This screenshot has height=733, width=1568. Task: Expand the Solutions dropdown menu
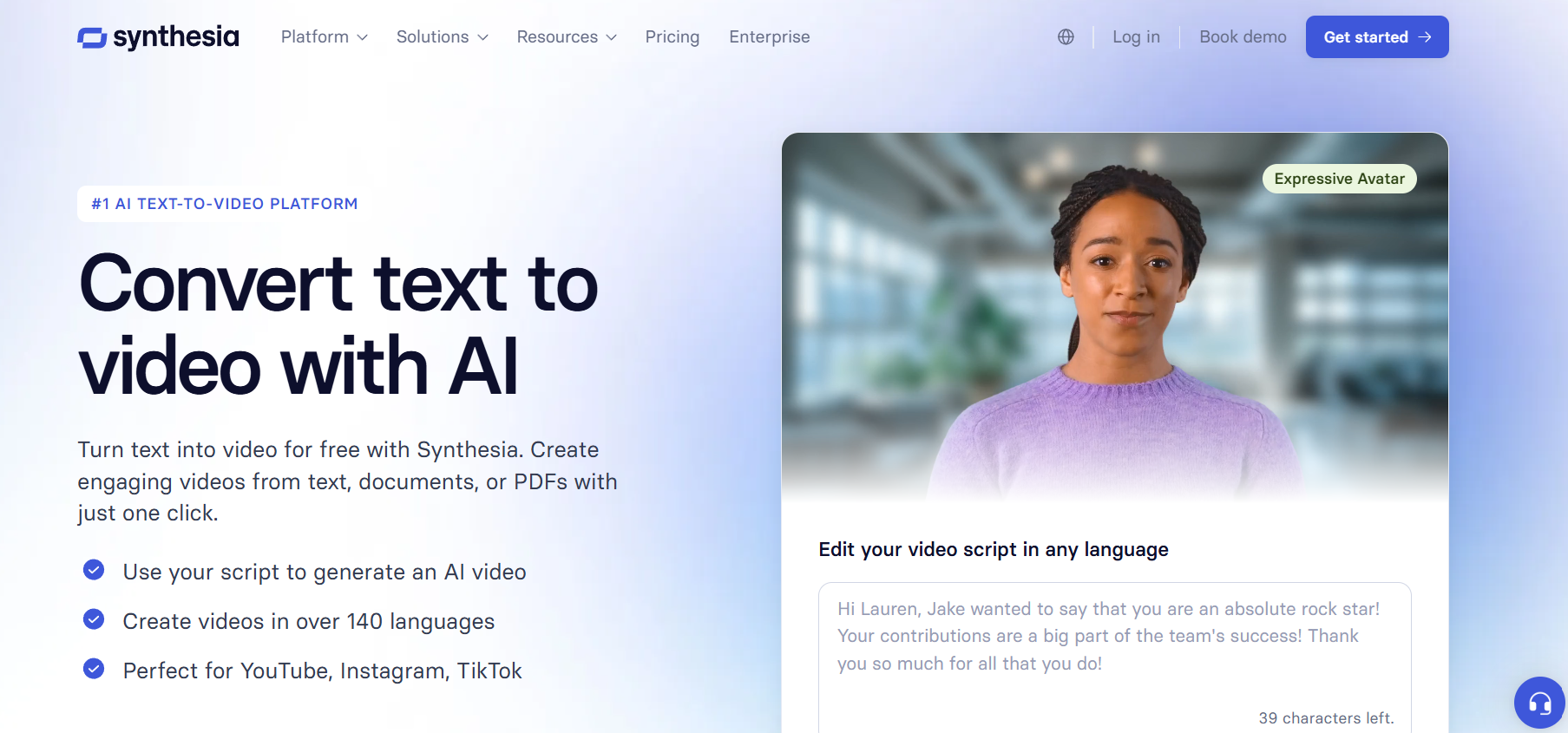click(443, 37)
